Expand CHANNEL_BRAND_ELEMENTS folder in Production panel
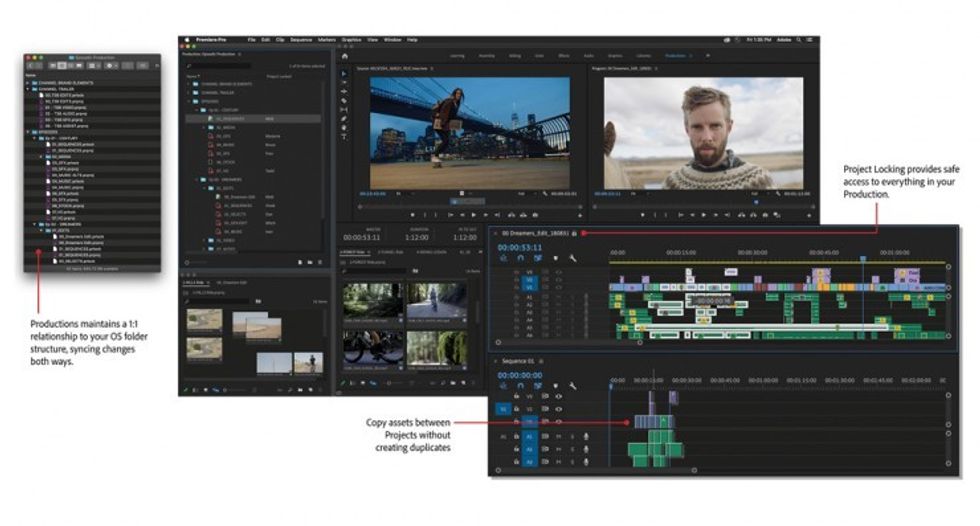 pos(189,84)
